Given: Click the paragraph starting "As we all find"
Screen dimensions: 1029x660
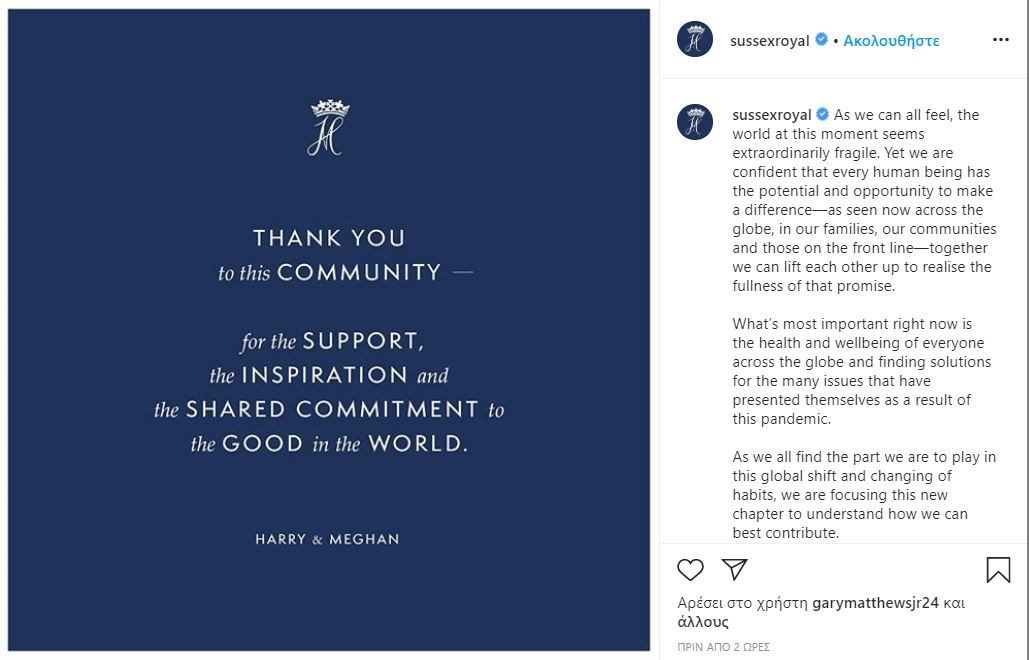Looking at the screenshot, I should coord(864,495).
